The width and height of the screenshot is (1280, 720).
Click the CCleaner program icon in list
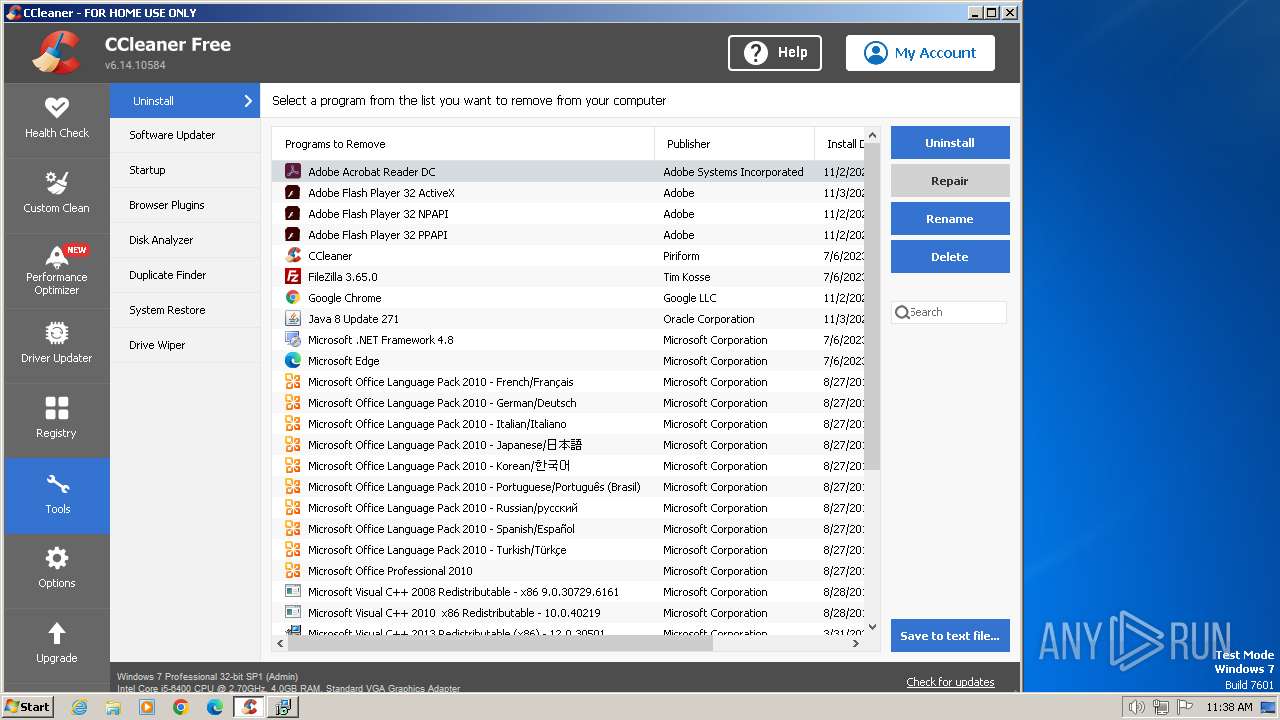coord(293,255)
